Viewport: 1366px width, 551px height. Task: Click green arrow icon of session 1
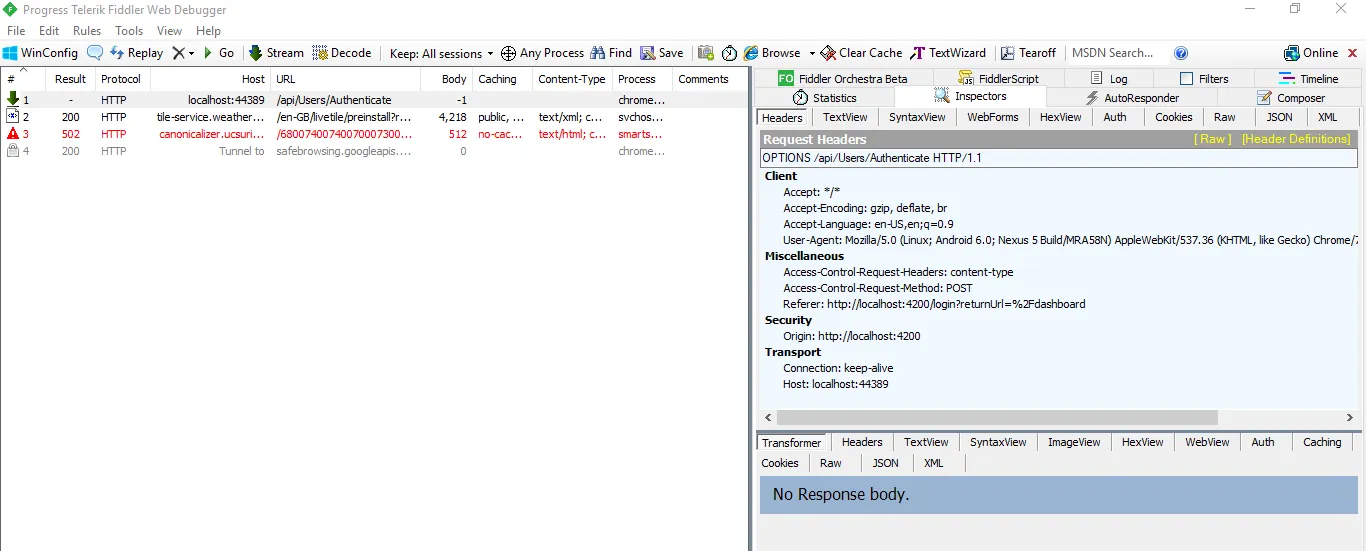pyautogui.click(x=13, y=99)
